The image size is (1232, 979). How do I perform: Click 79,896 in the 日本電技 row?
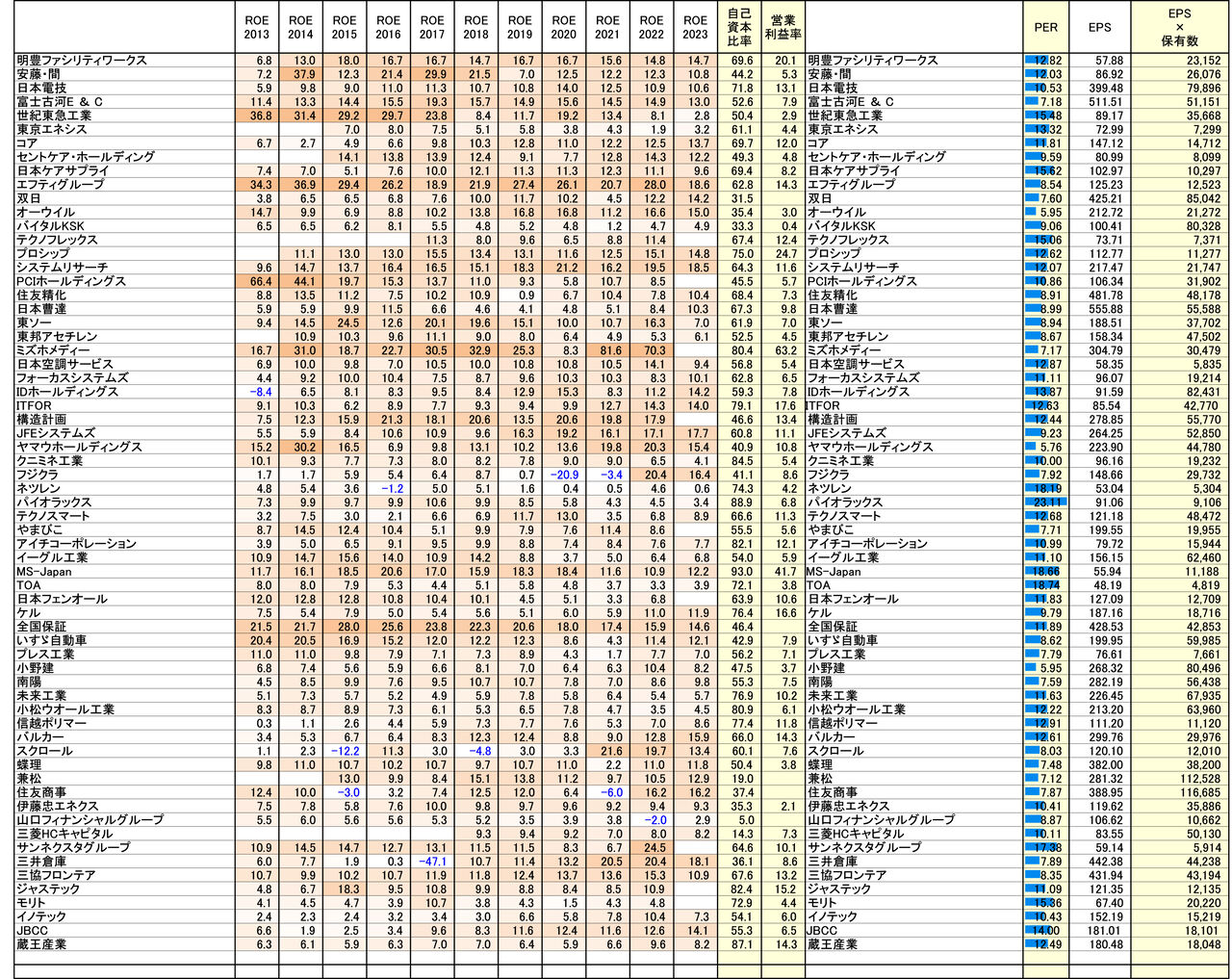1202,89
